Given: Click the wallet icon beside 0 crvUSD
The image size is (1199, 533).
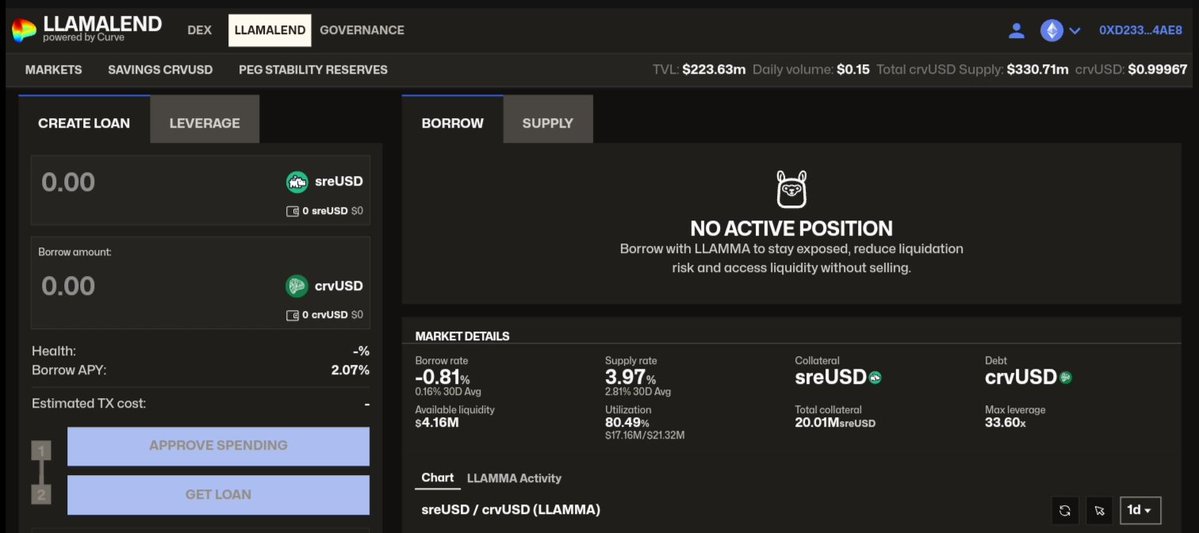Looking at the screenshot, I should point(292,315).
